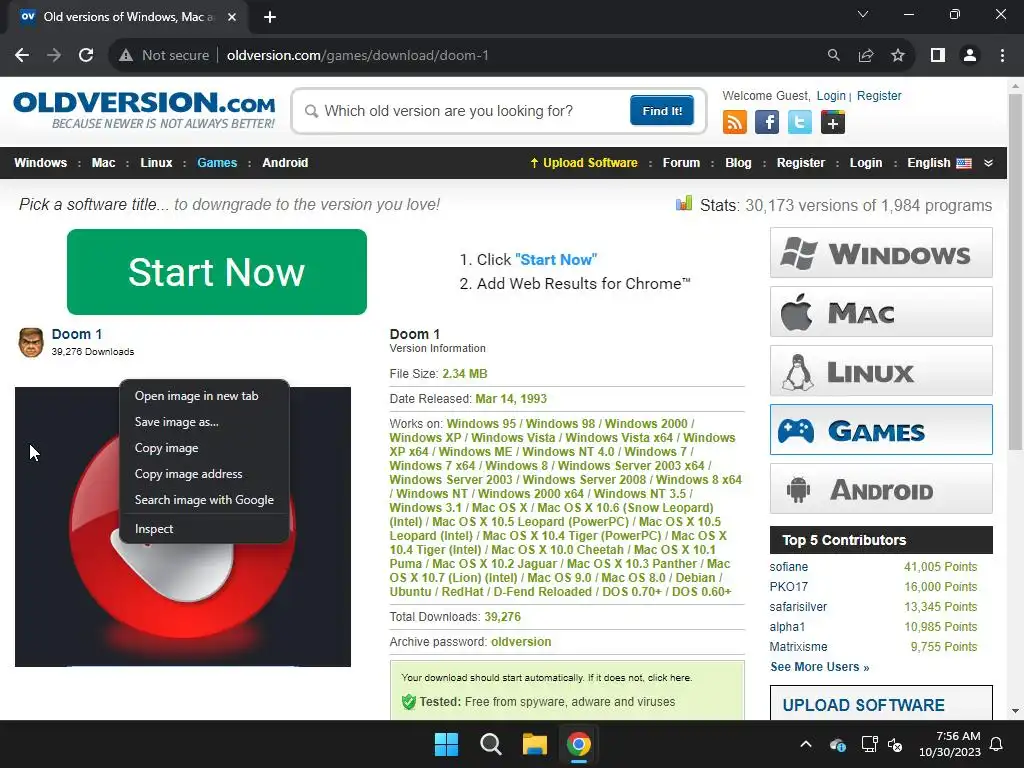Open the Twitter icon in header
Screen dimensions: 1024x768
(x=799, y=122)
